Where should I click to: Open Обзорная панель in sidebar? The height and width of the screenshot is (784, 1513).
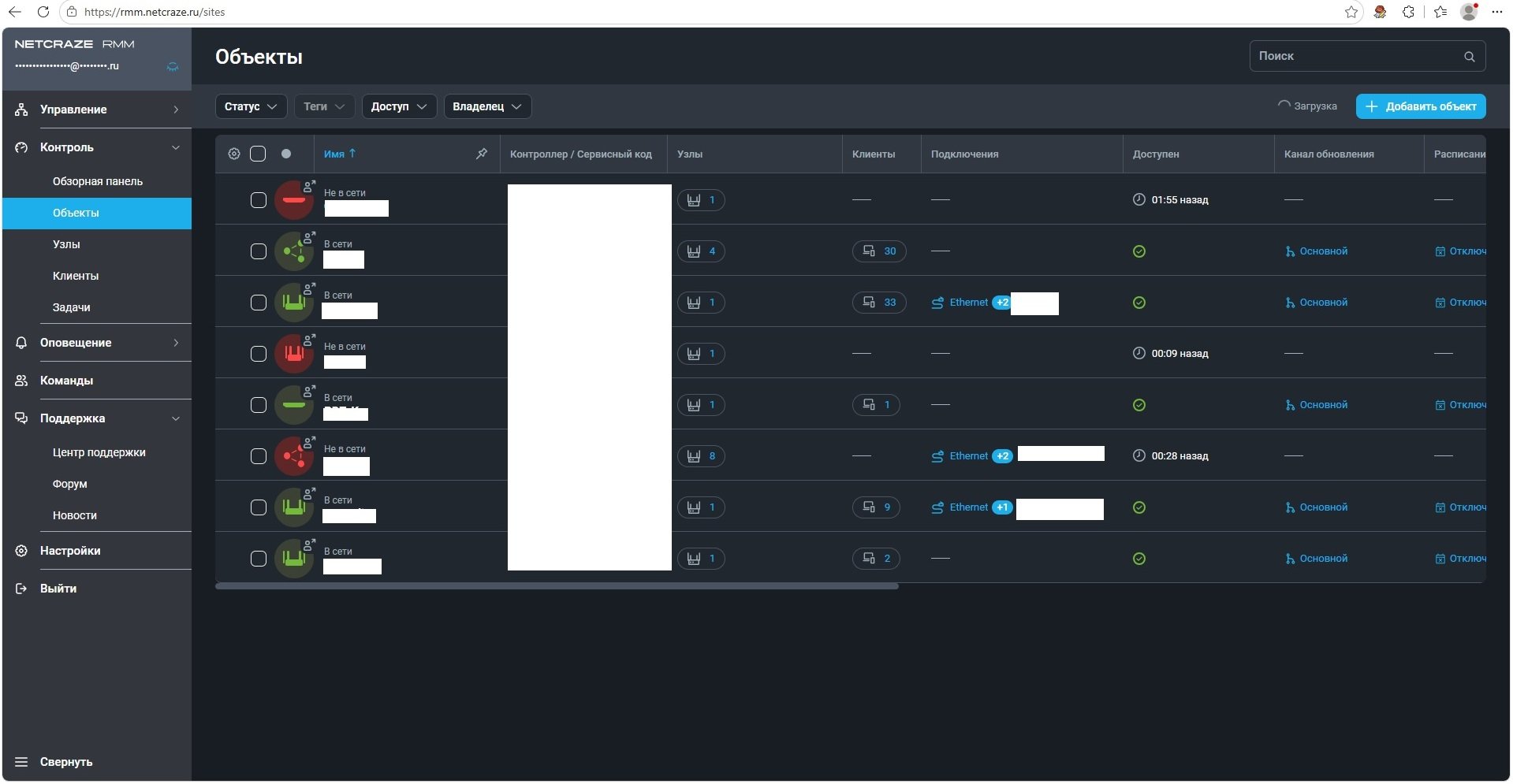pyautogui.click(x=98, y=181)
